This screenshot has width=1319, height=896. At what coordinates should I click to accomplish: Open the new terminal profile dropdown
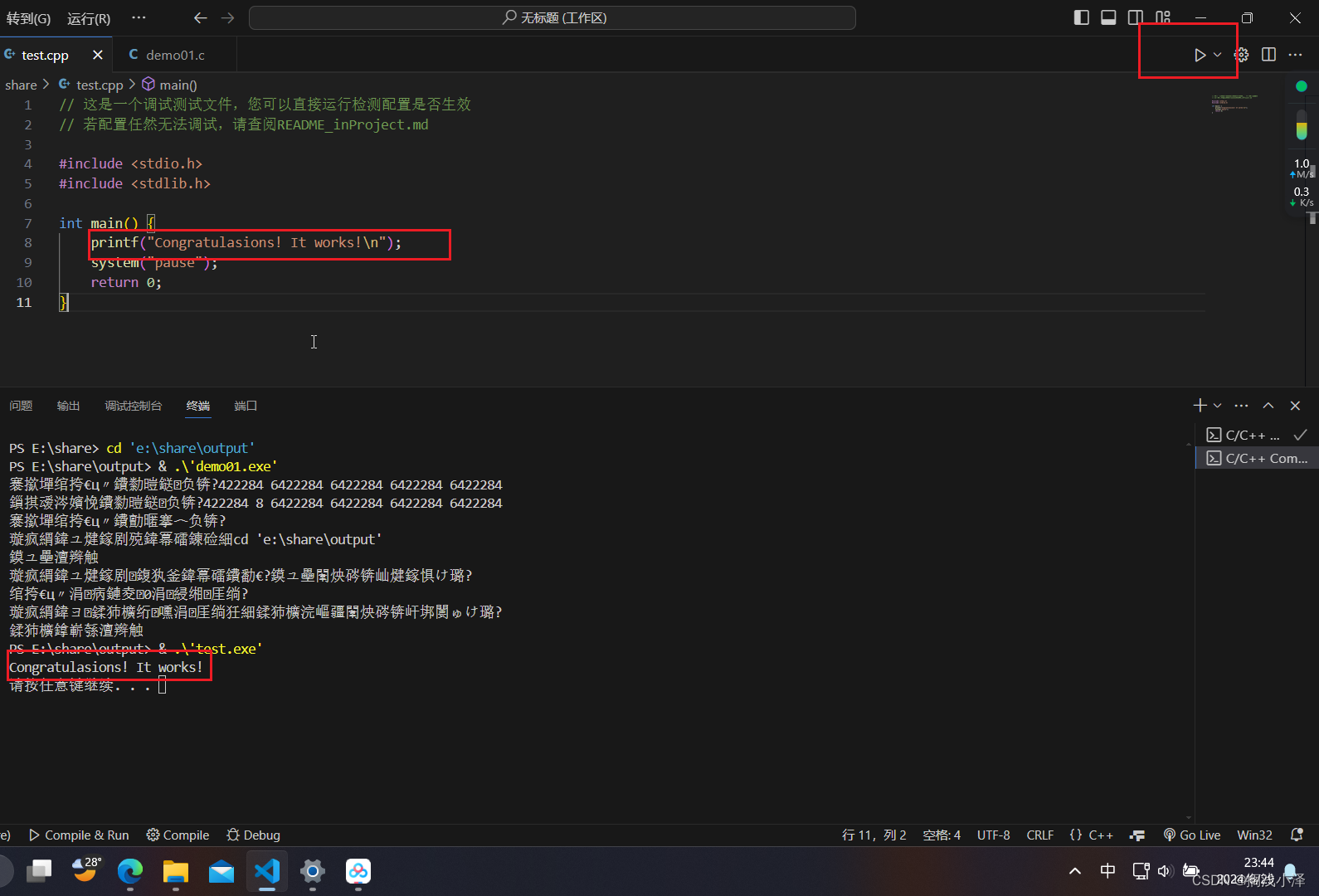[1217, 405]
